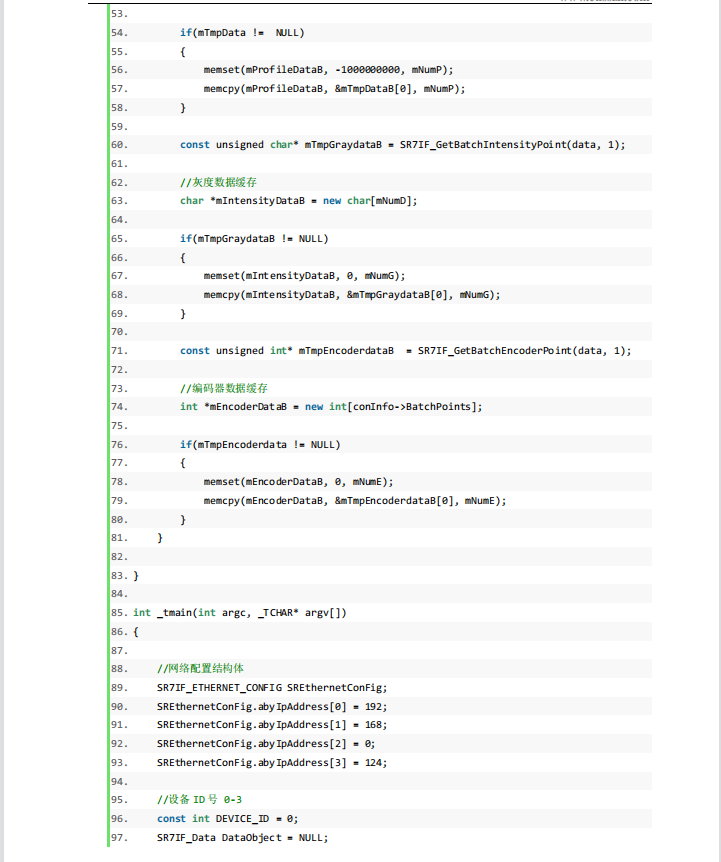Click the '_tmain(int argc, _TCHAR* argv[])' declaration

pos(240,613)
